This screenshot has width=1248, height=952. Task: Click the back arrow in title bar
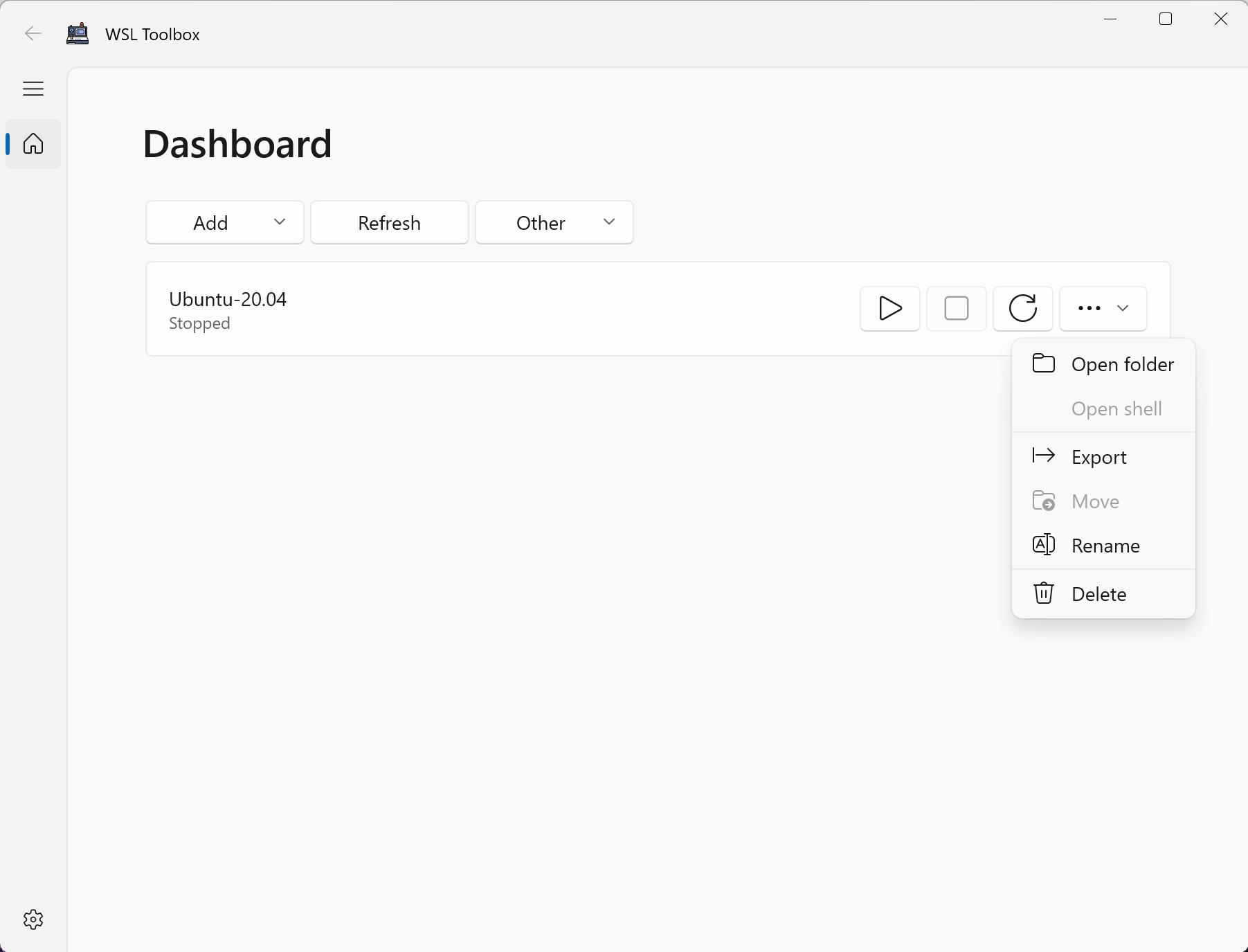click(x=33, y=34)
